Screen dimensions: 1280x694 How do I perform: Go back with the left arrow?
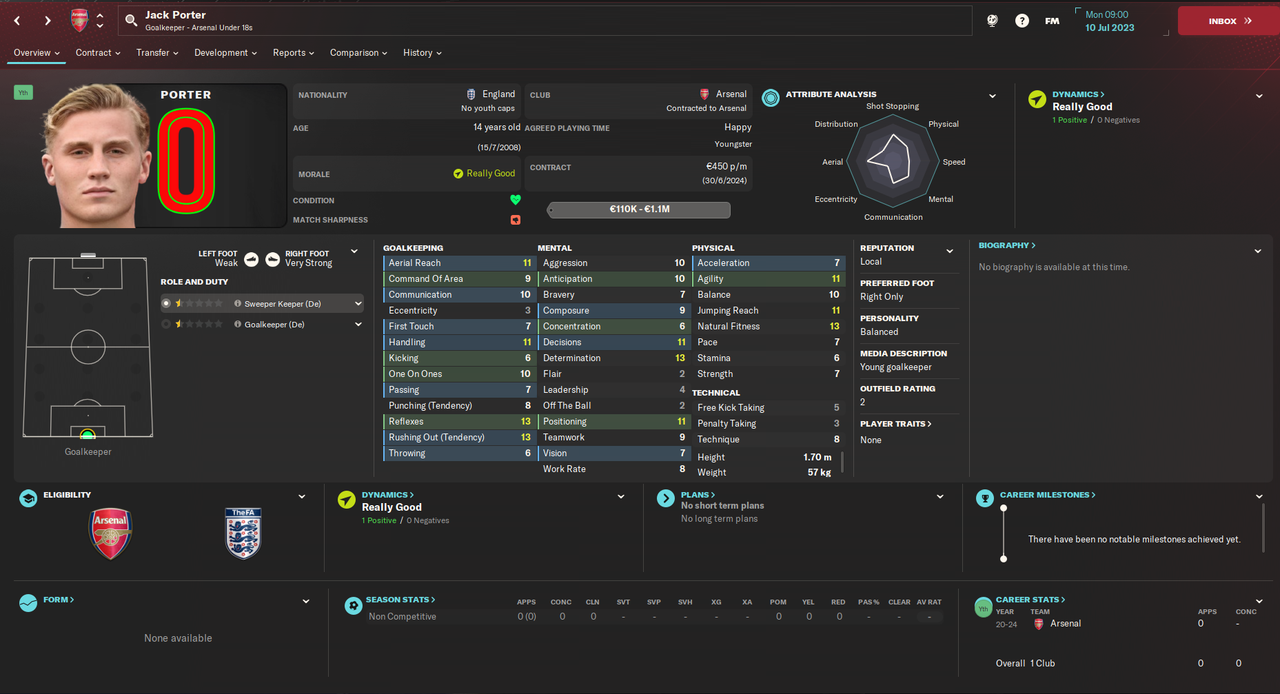(17, 20)
